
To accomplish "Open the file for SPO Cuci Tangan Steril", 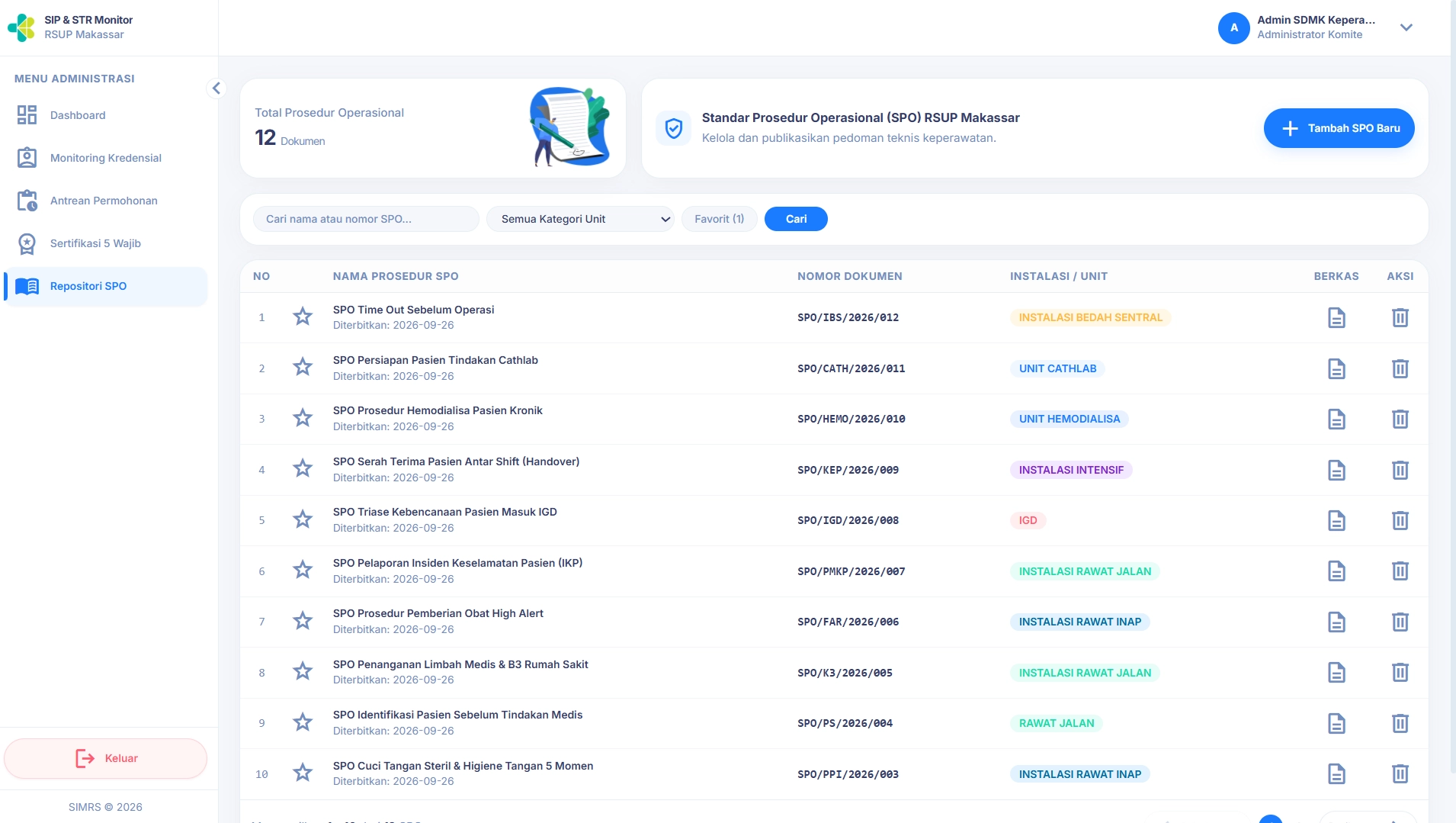I will coord(1336,773).
